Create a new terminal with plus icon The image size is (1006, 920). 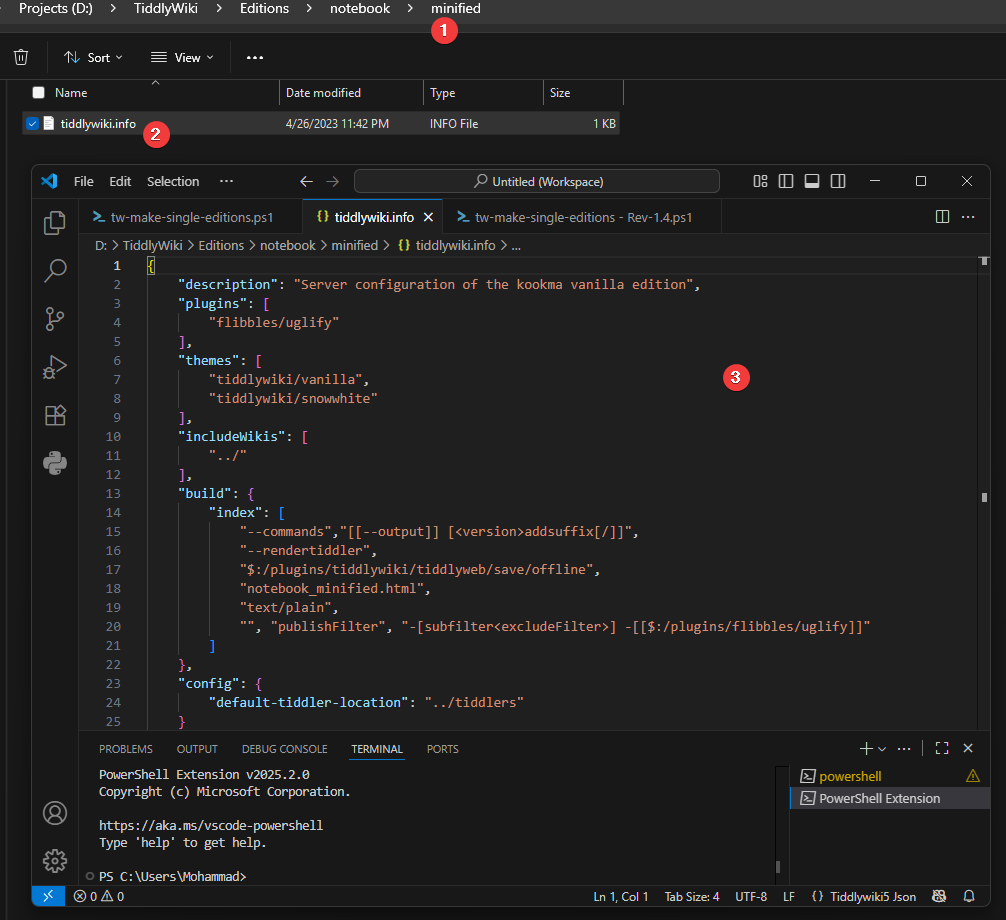click(866, 748)
